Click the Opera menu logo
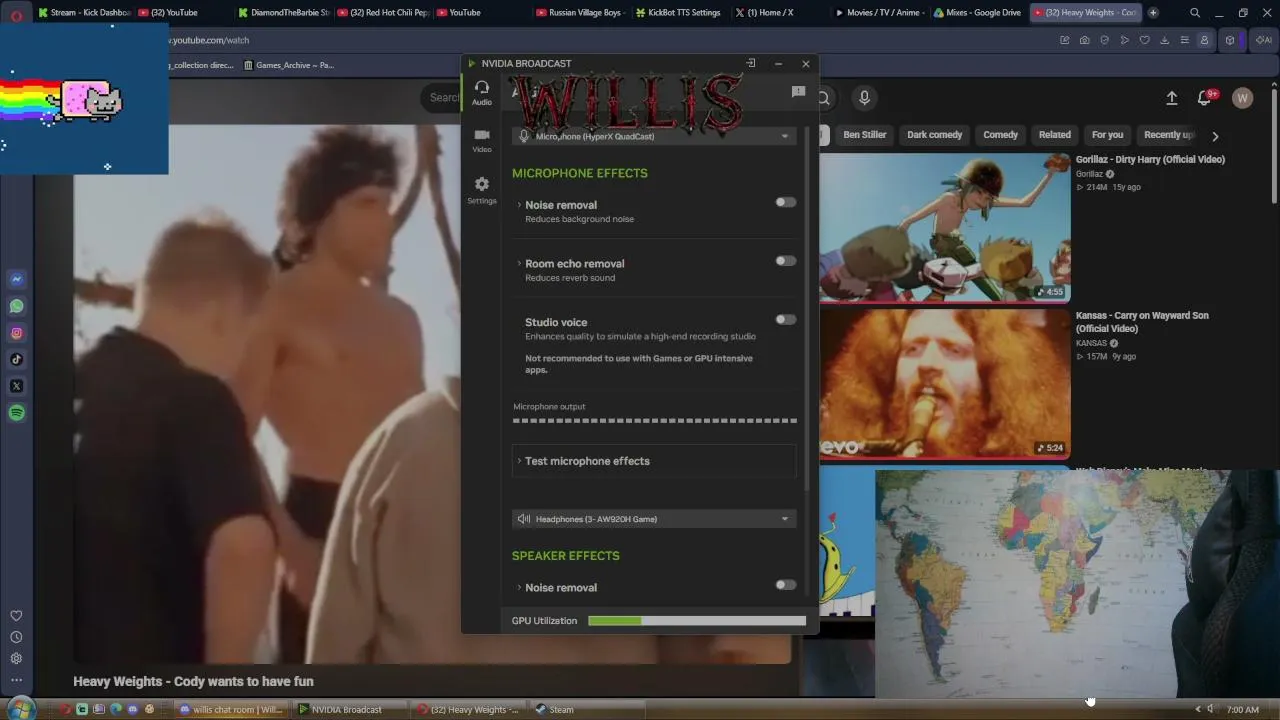The image size is (1280, 720). 16,14
